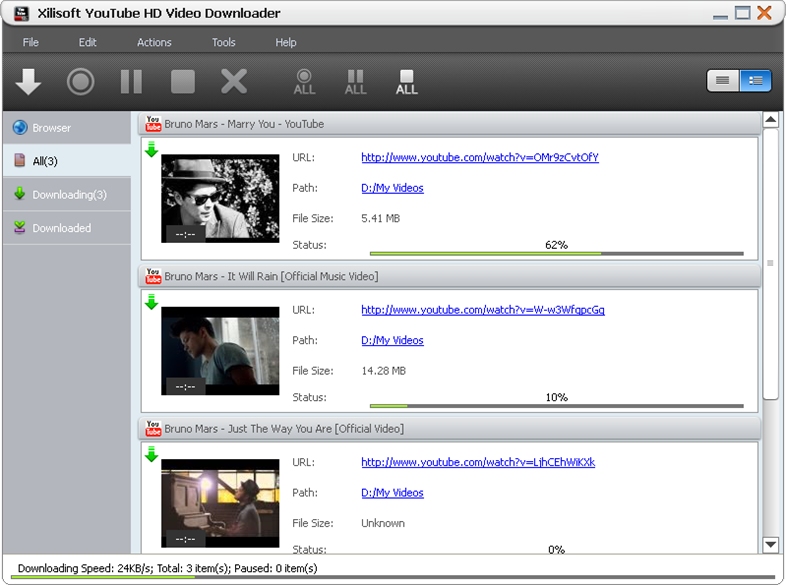Click the scrollbar down arrow
The width and height of the screenshot is (786, 585).
point(770,544)
